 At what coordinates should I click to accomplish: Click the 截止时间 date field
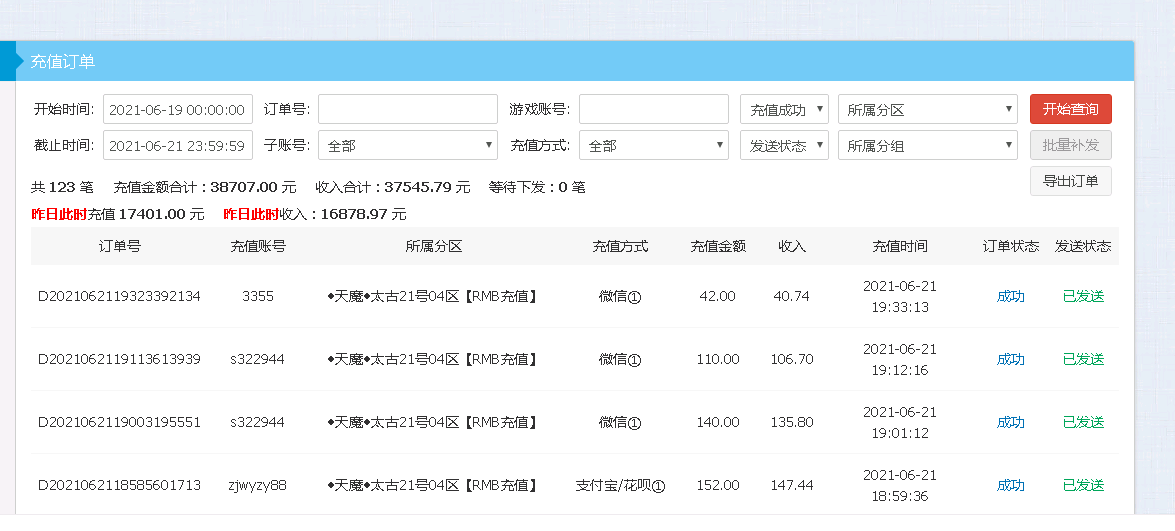177,145
